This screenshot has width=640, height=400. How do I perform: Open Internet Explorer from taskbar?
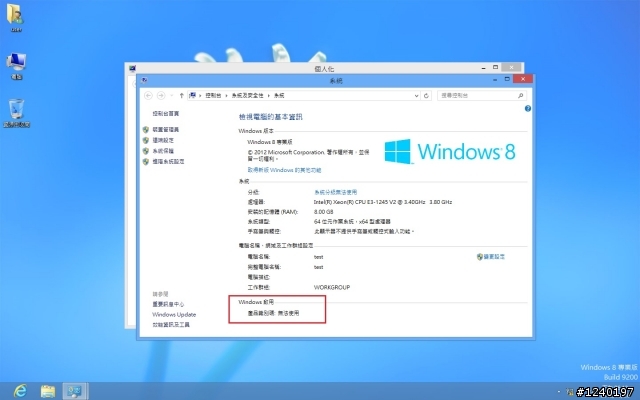(20, 391)
